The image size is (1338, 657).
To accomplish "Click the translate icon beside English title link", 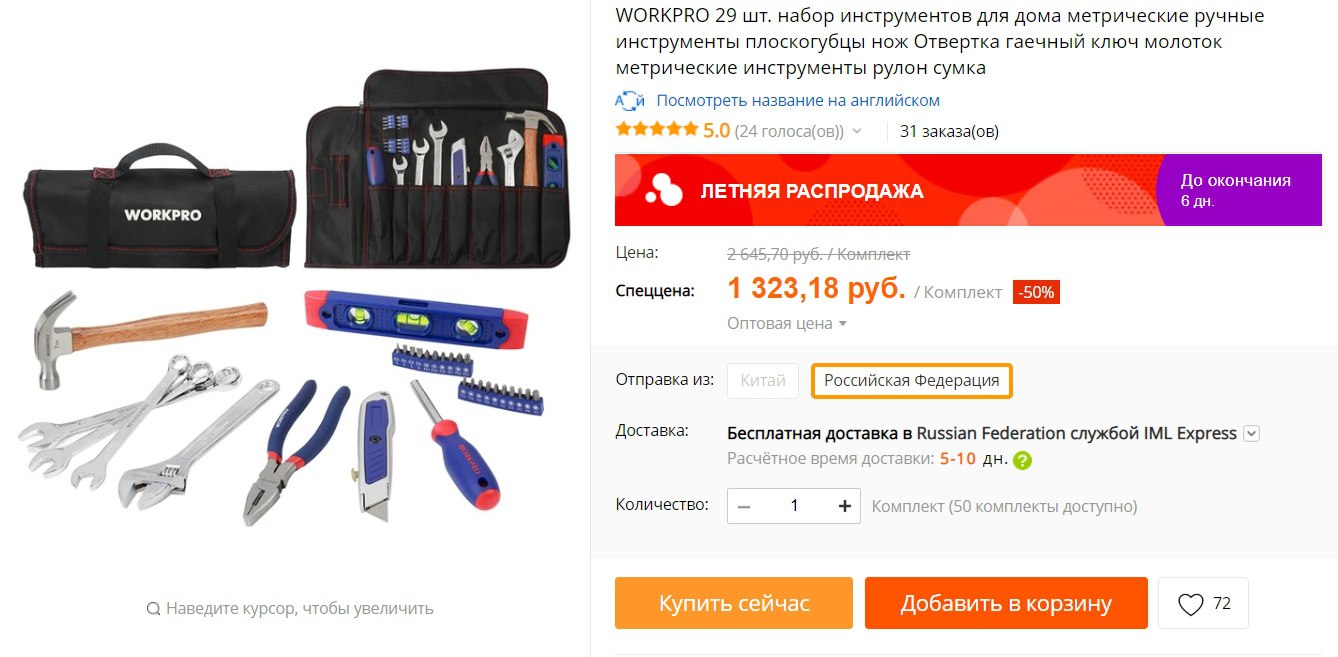I will click(630, 101).
